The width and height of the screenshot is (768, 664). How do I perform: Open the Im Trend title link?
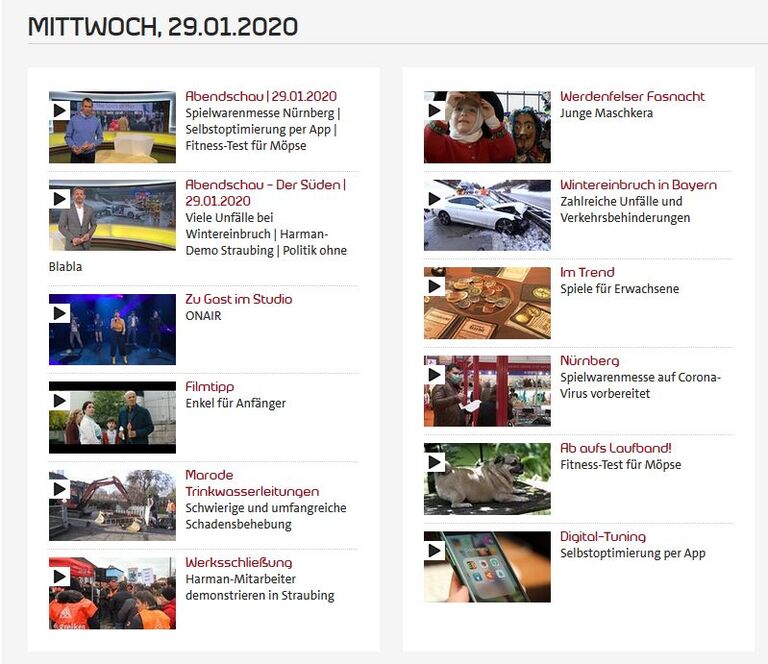click(587, 272)
